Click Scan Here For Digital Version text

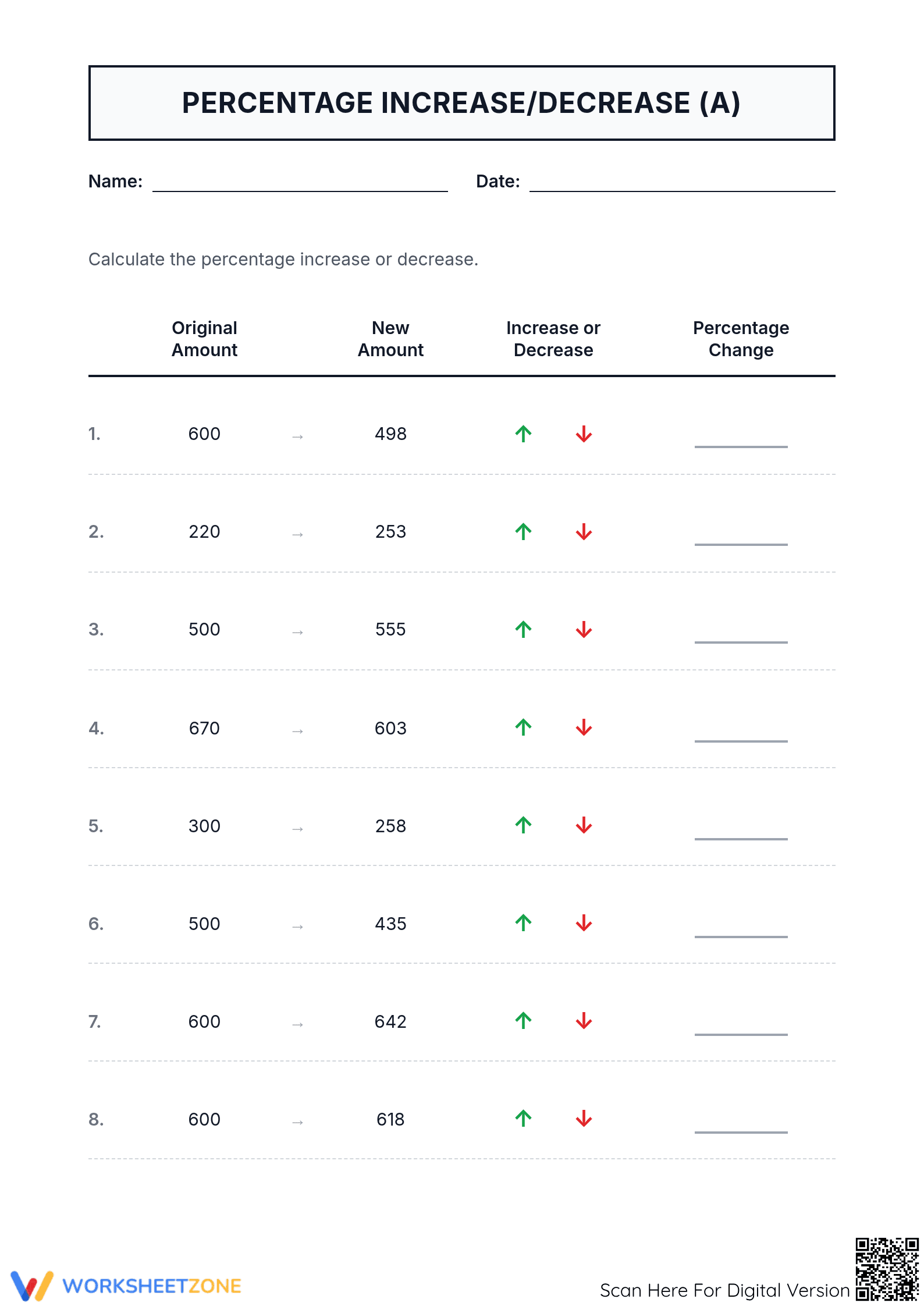tap(724, 1290)
